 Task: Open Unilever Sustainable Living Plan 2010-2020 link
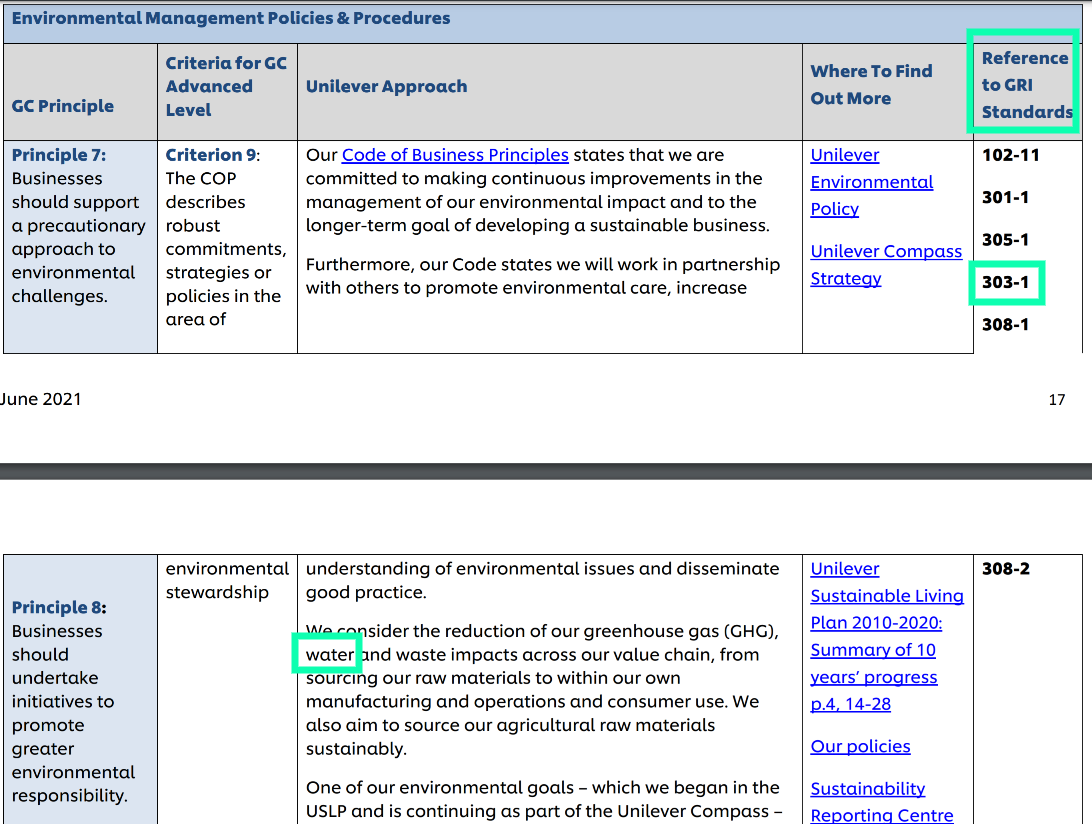coord(887,636)
